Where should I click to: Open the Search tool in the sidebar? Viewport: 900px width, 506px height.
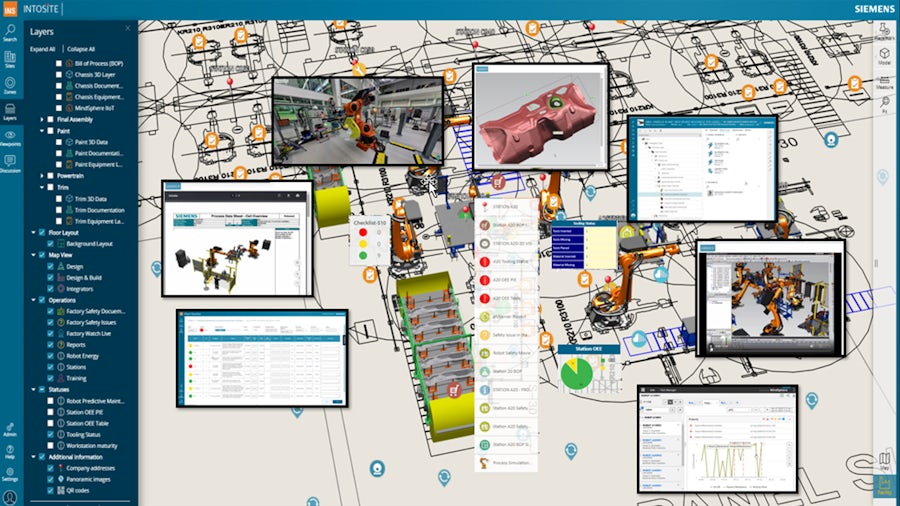coord(10,32)
